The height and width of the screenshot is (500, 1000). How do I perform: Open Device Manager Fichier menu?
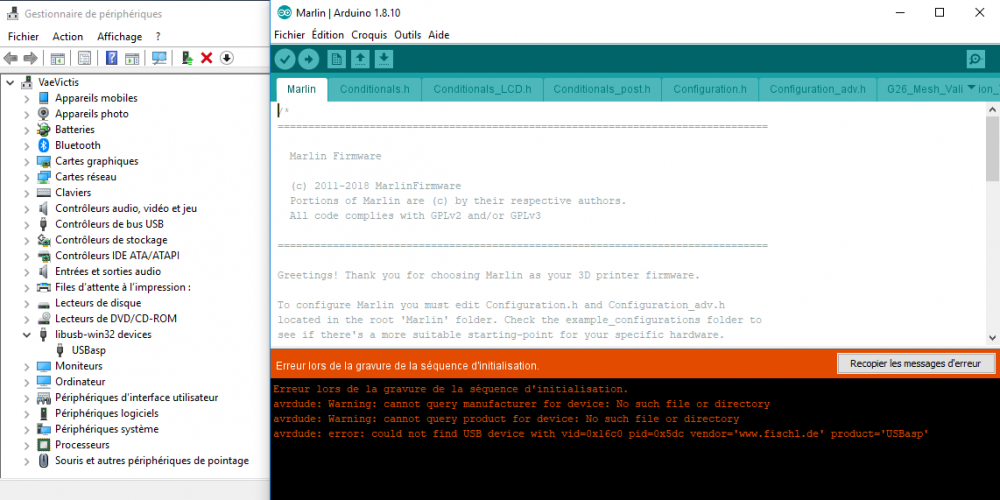click(x=24, y=37)
